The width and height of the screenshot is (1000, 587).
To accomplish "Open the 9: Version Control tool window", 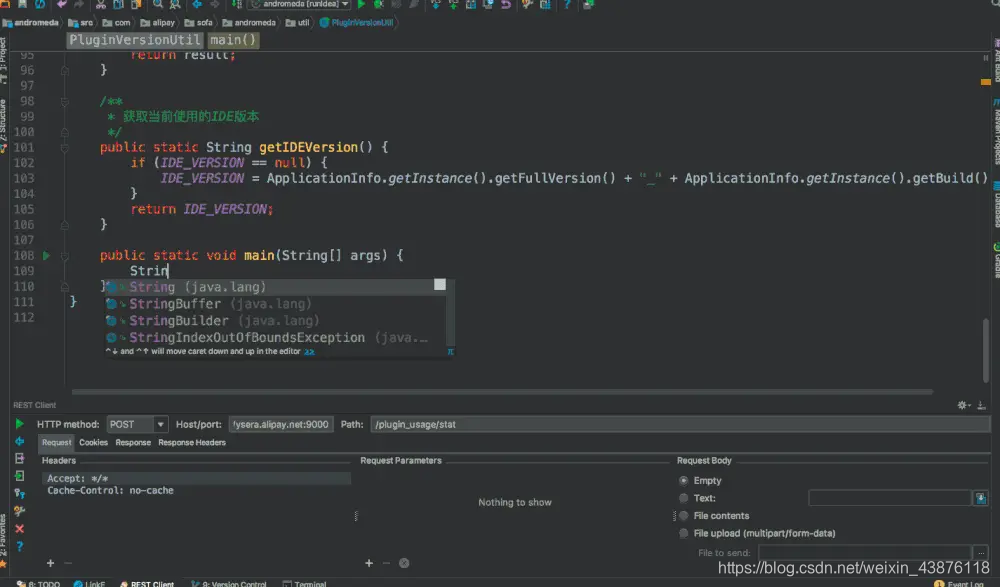I will pyautogui.click(x=229, y=583).
